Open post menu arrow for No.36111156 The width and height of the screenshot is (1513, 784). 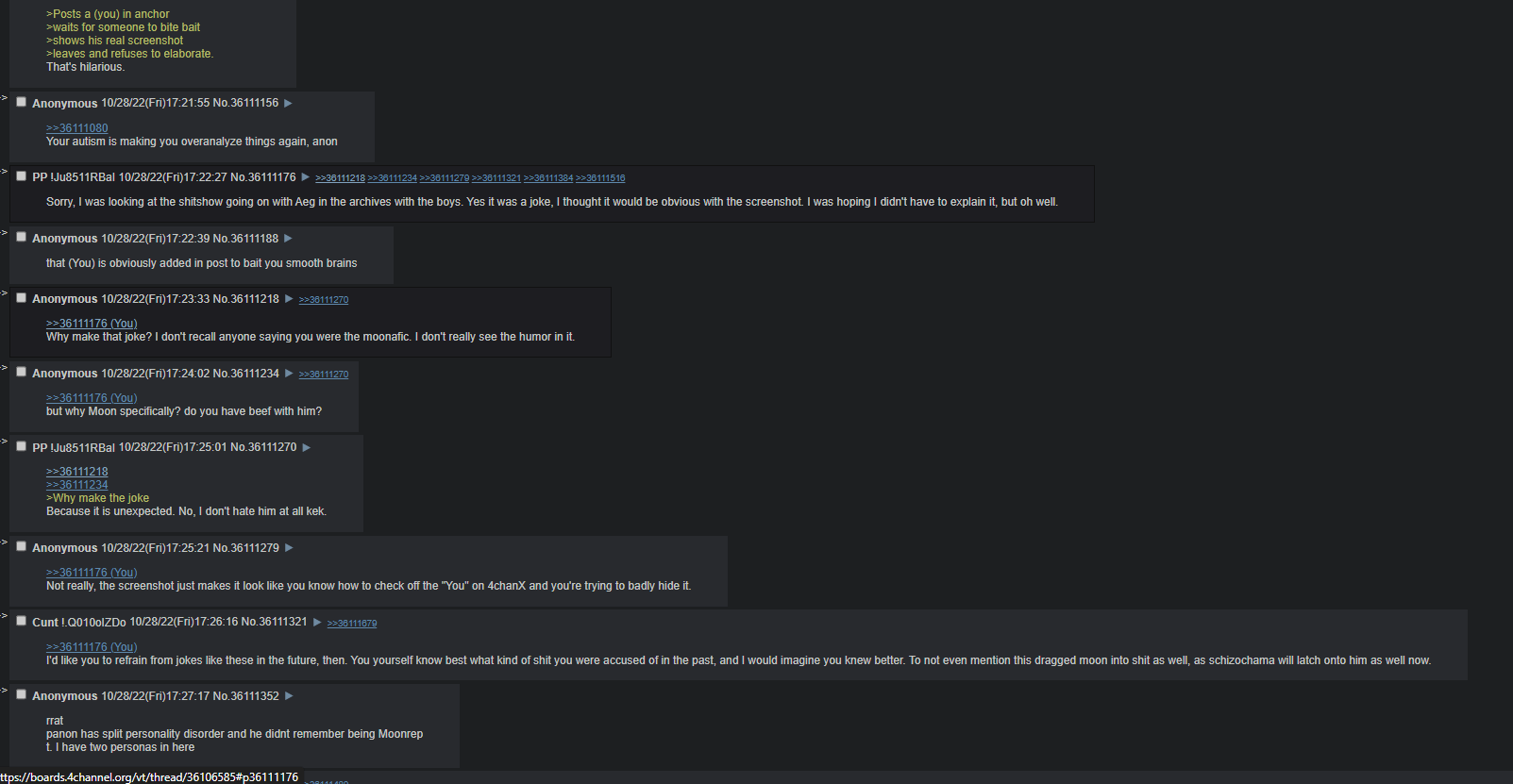[x=288, y=104]
